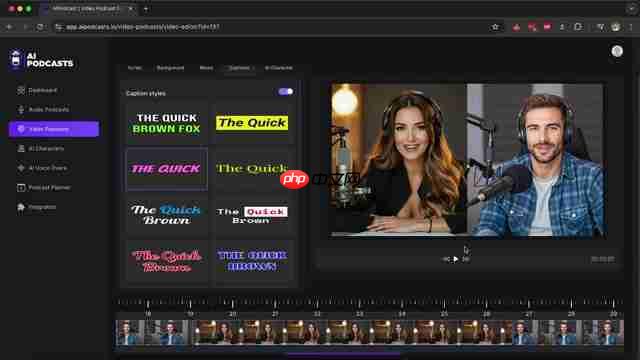
Task: Toggle the Caption styles switch
Action: click(x=286, y=91)
